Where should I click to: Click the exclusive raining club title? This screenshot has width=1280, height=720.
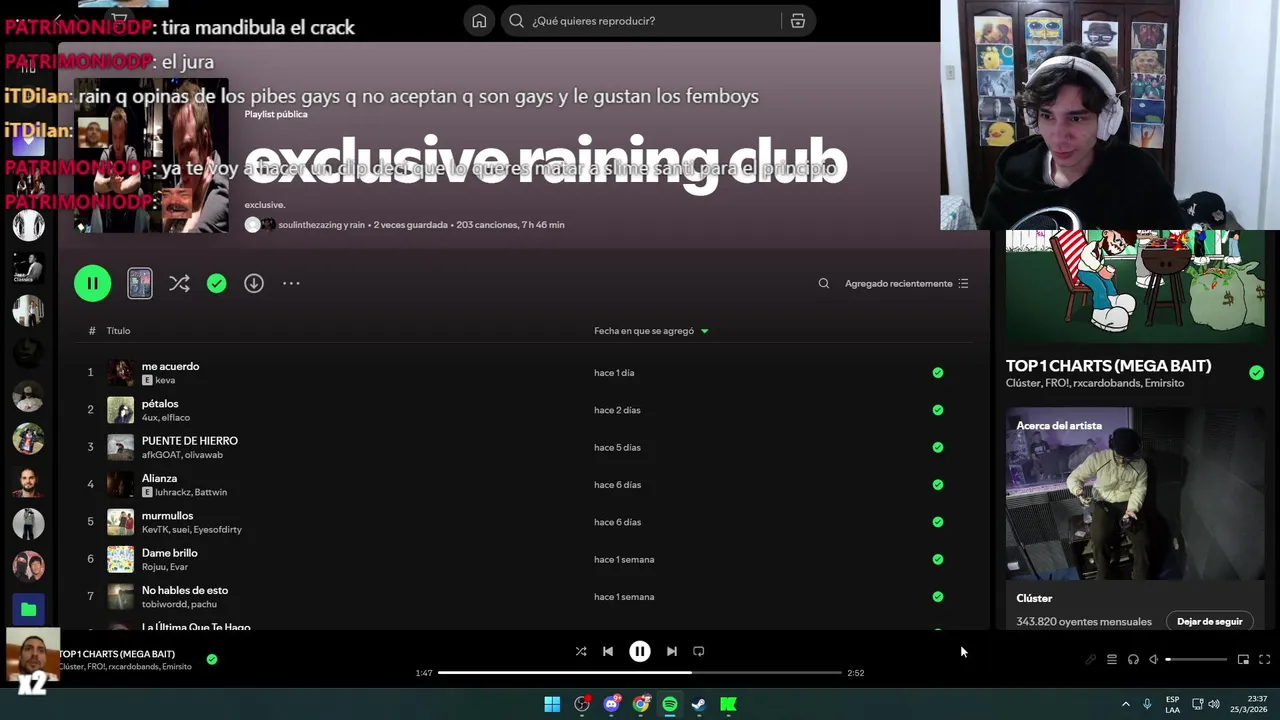point(545,161)
